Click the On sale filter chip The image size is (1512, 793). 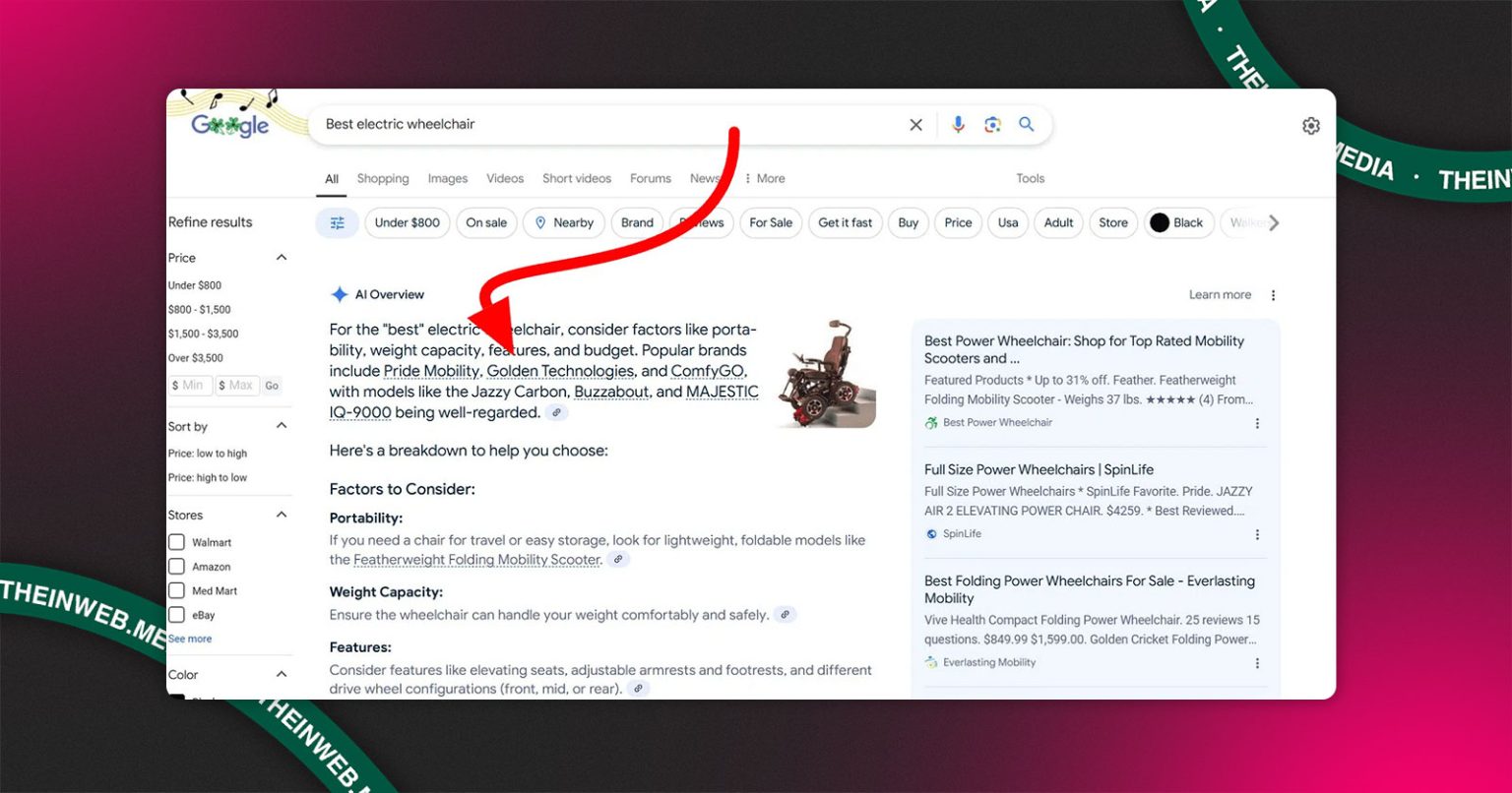486,223
